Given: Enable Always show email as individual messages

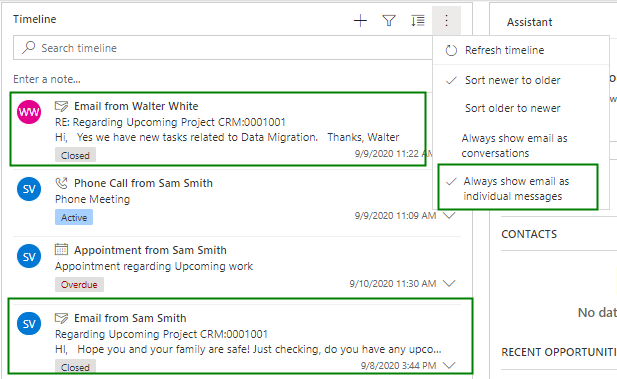Looking at the screenshot, I should (x=518, y=189).
